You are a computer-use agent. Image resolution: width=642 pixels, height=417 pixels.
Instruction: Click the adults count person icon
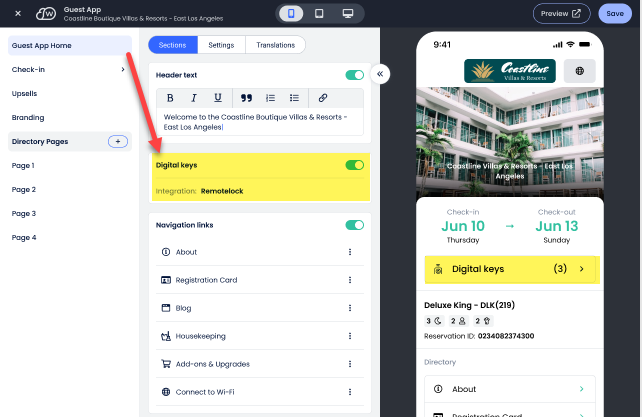[x=462, y=321]
